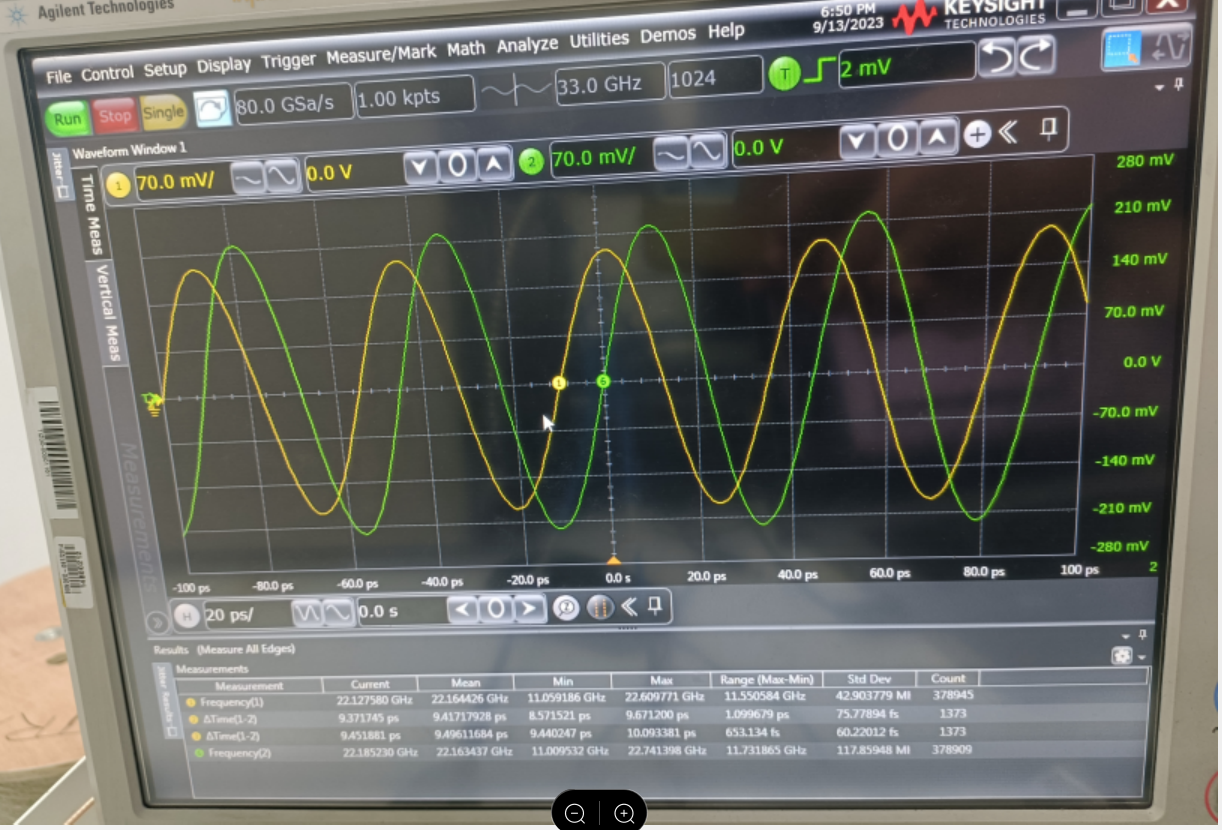Expand the Measurements side panel arrow

(155, 620)
